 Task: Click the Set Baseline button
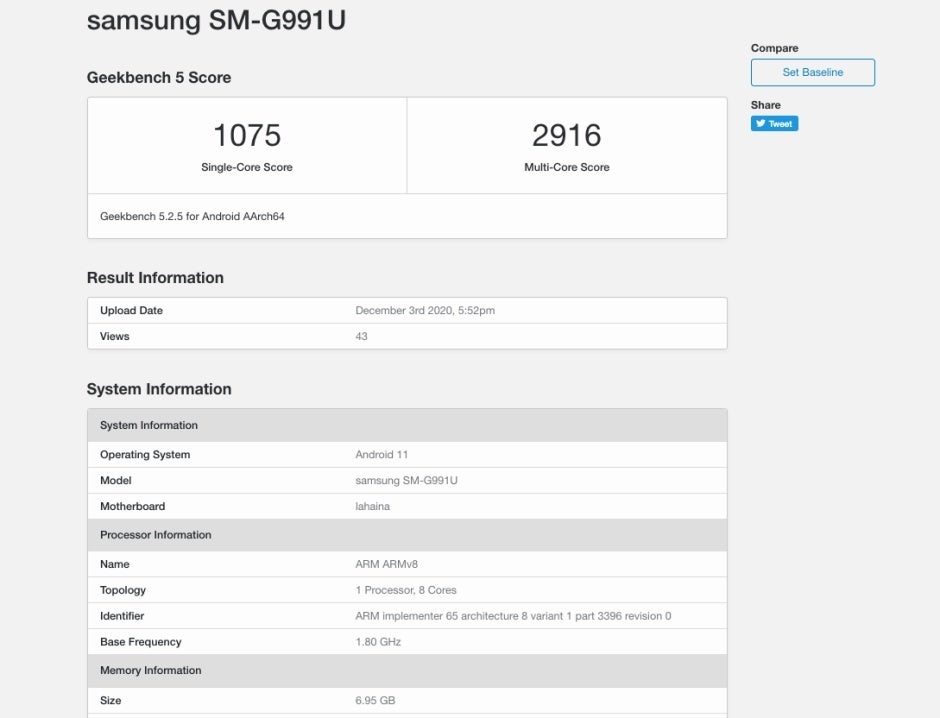(812, 73)
